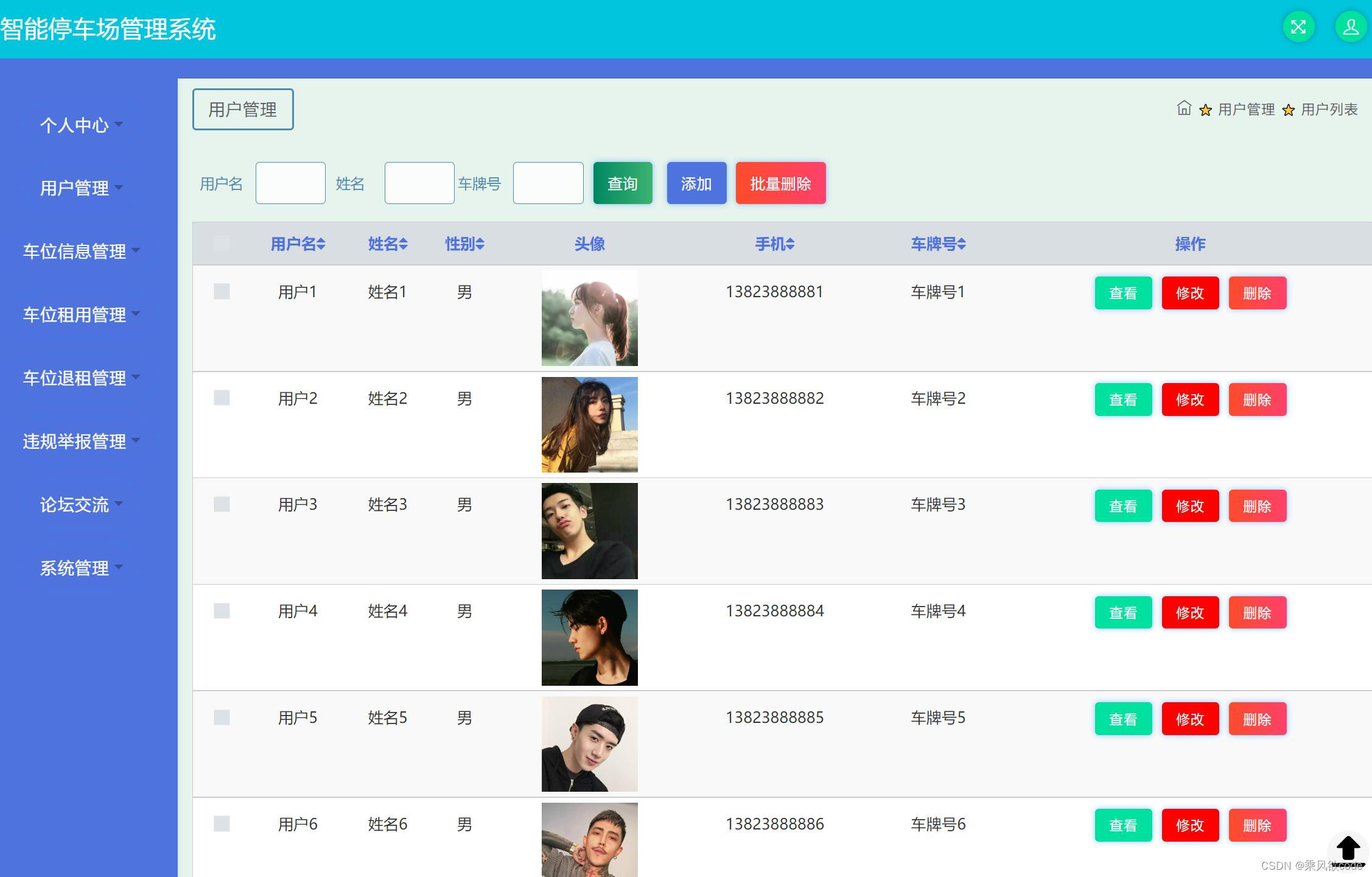Click the scroll-to-top arrow icon
The width and height of the screenshot is (1372, 877).
(1348, 848)
